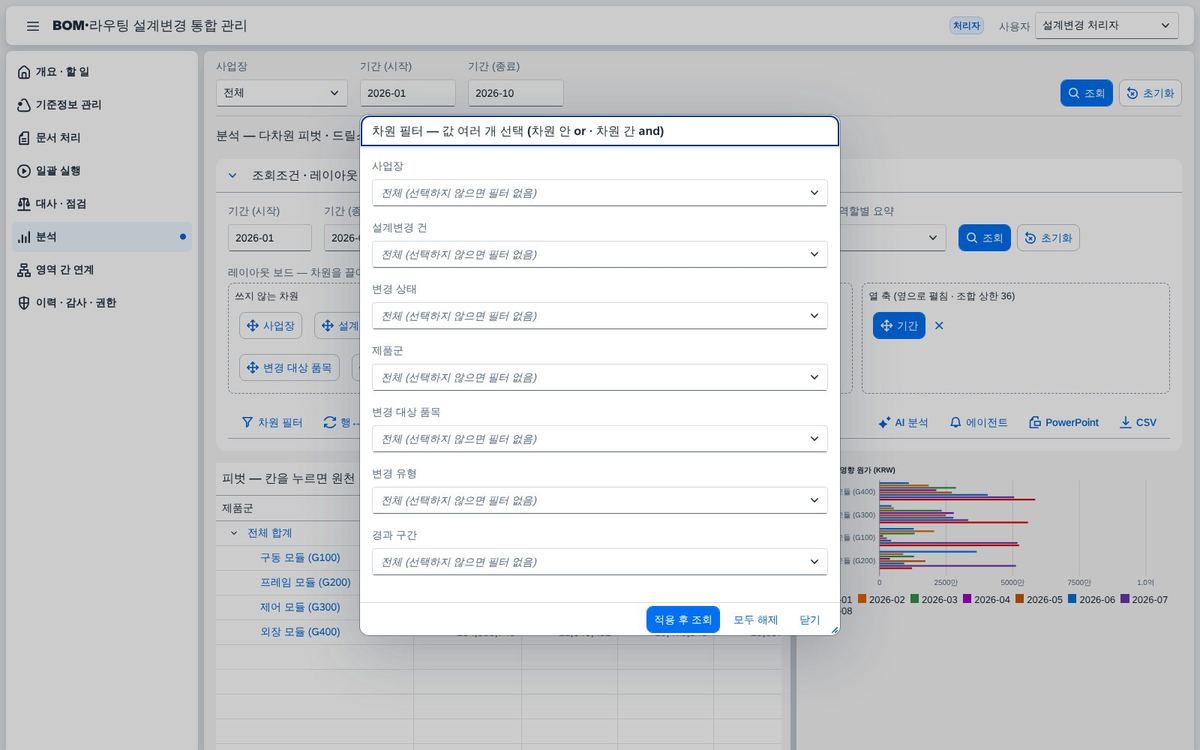Click 모두 해제 in the dialog

[756, 620]
